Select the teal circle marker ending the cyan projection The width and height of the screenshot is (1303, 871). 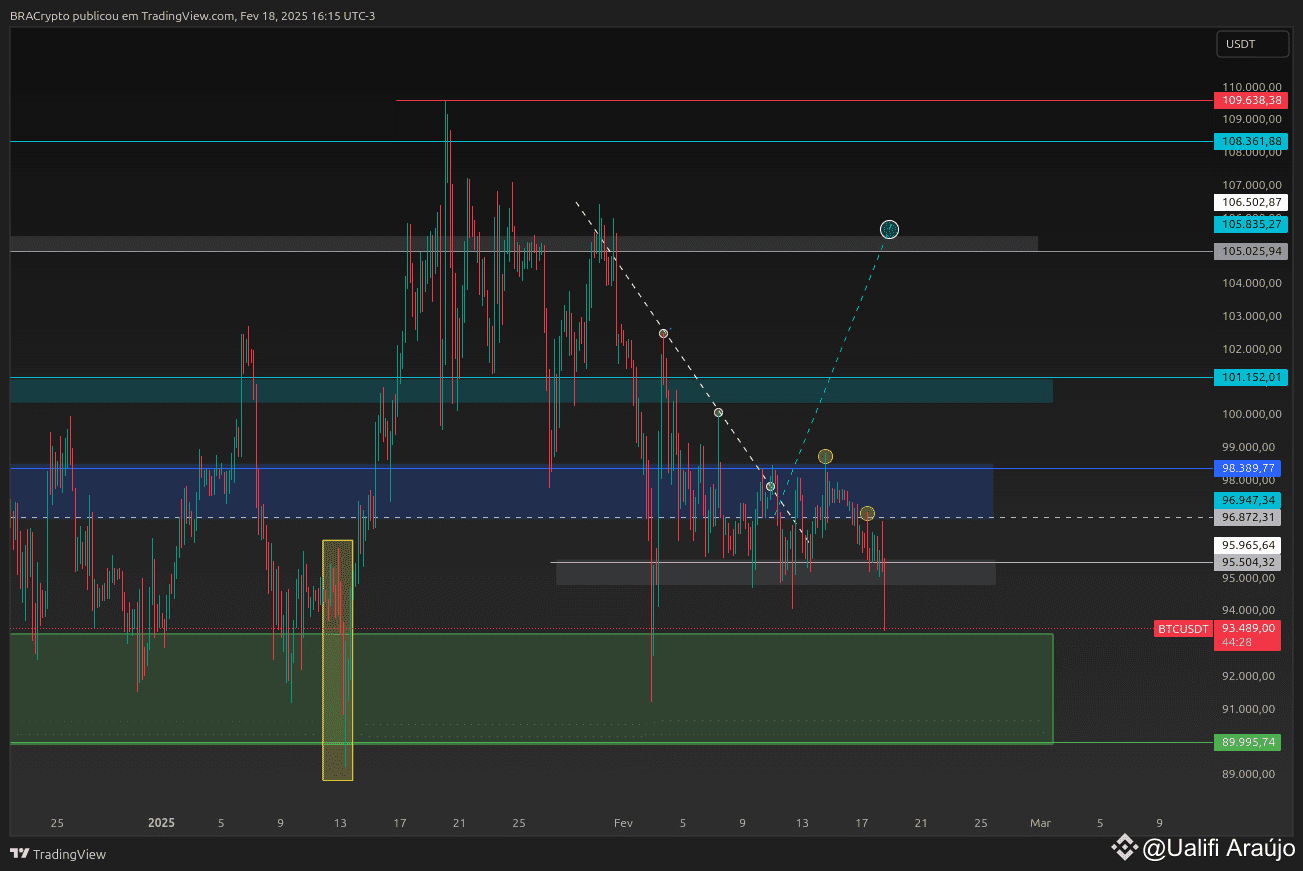pos(889,230)
